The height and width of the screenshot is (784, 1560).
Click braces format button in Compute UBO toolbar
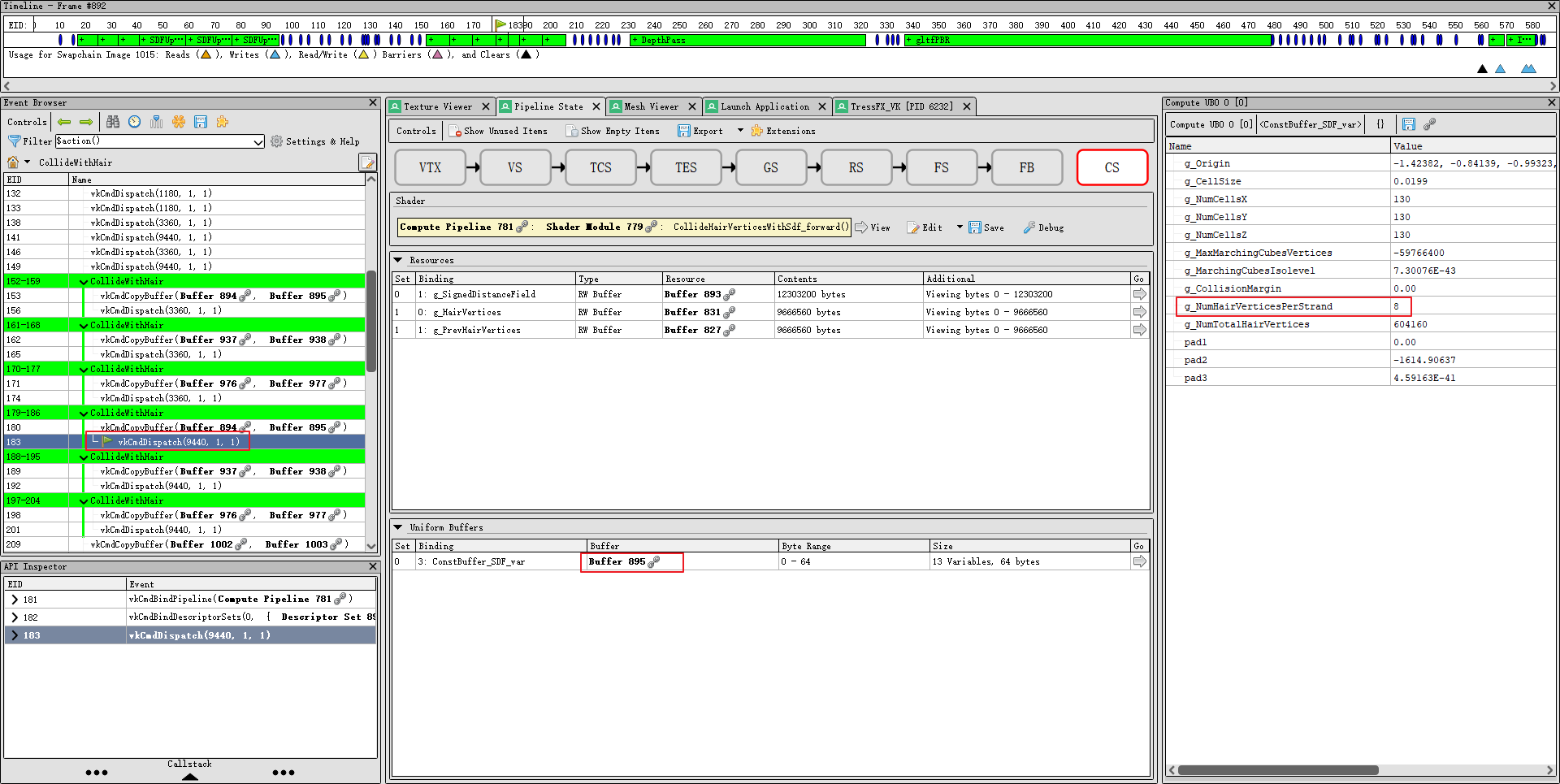tap(1380, 124)
